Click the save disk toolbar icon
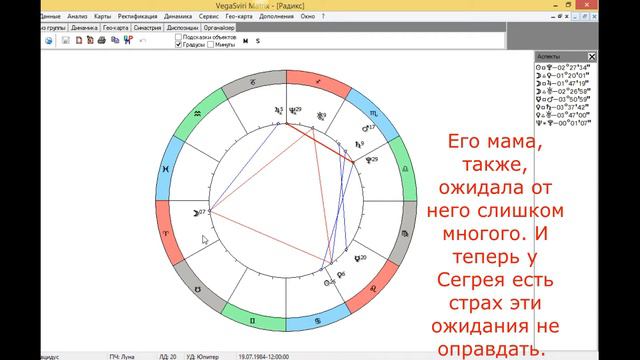 click(x=66, y=40)
